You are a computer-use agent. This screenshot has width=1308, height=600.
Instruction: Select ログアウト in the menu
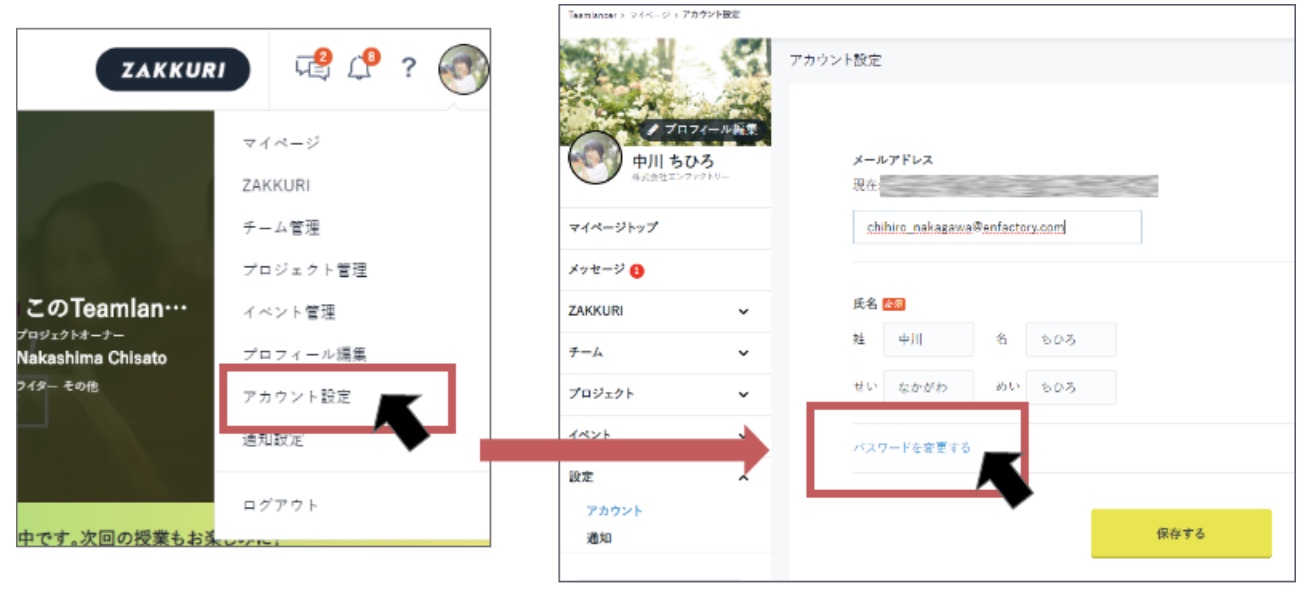point(281,505)
